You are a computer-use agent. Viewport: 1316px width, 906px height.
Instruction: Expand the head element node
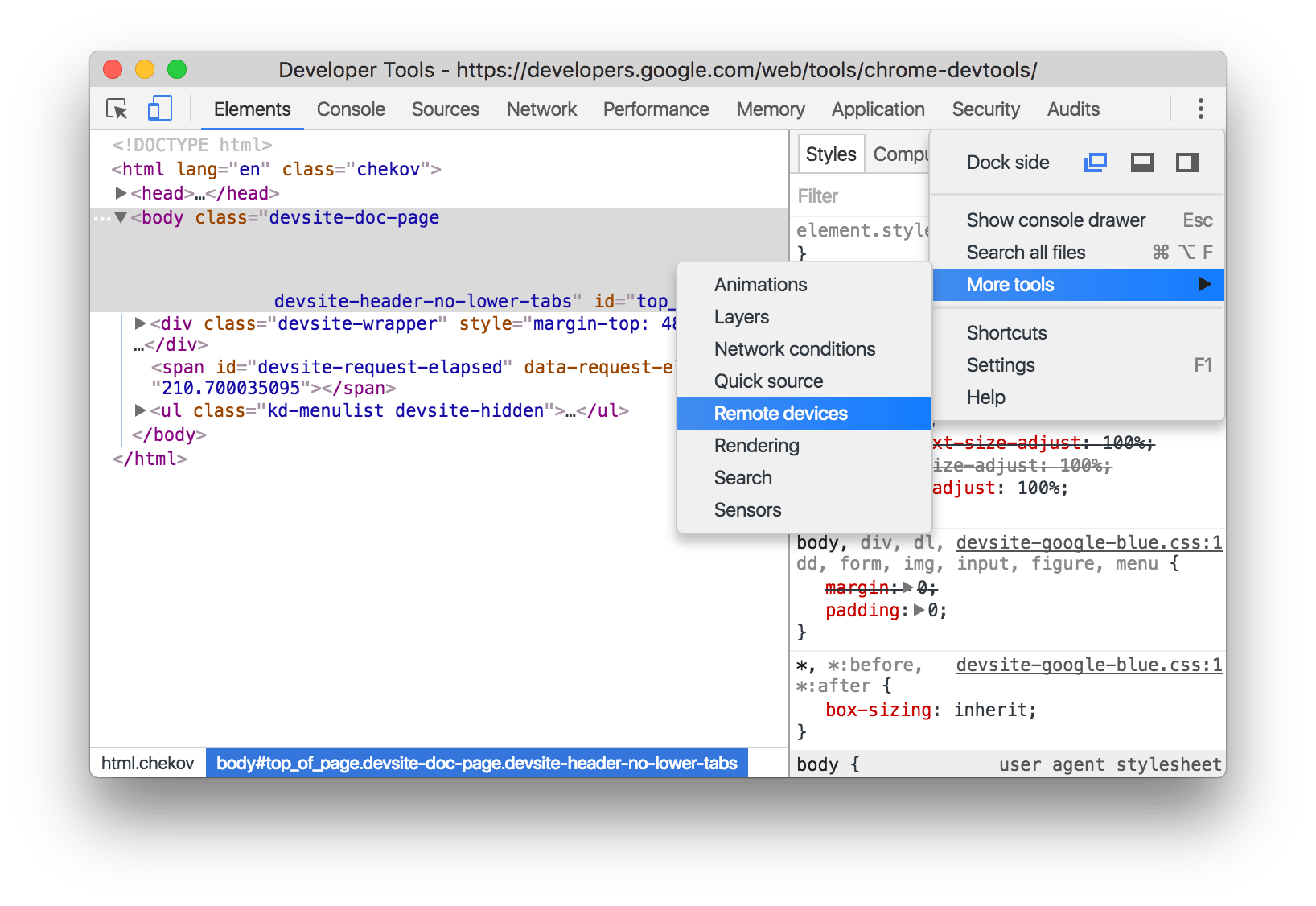(x=120, y=193)
